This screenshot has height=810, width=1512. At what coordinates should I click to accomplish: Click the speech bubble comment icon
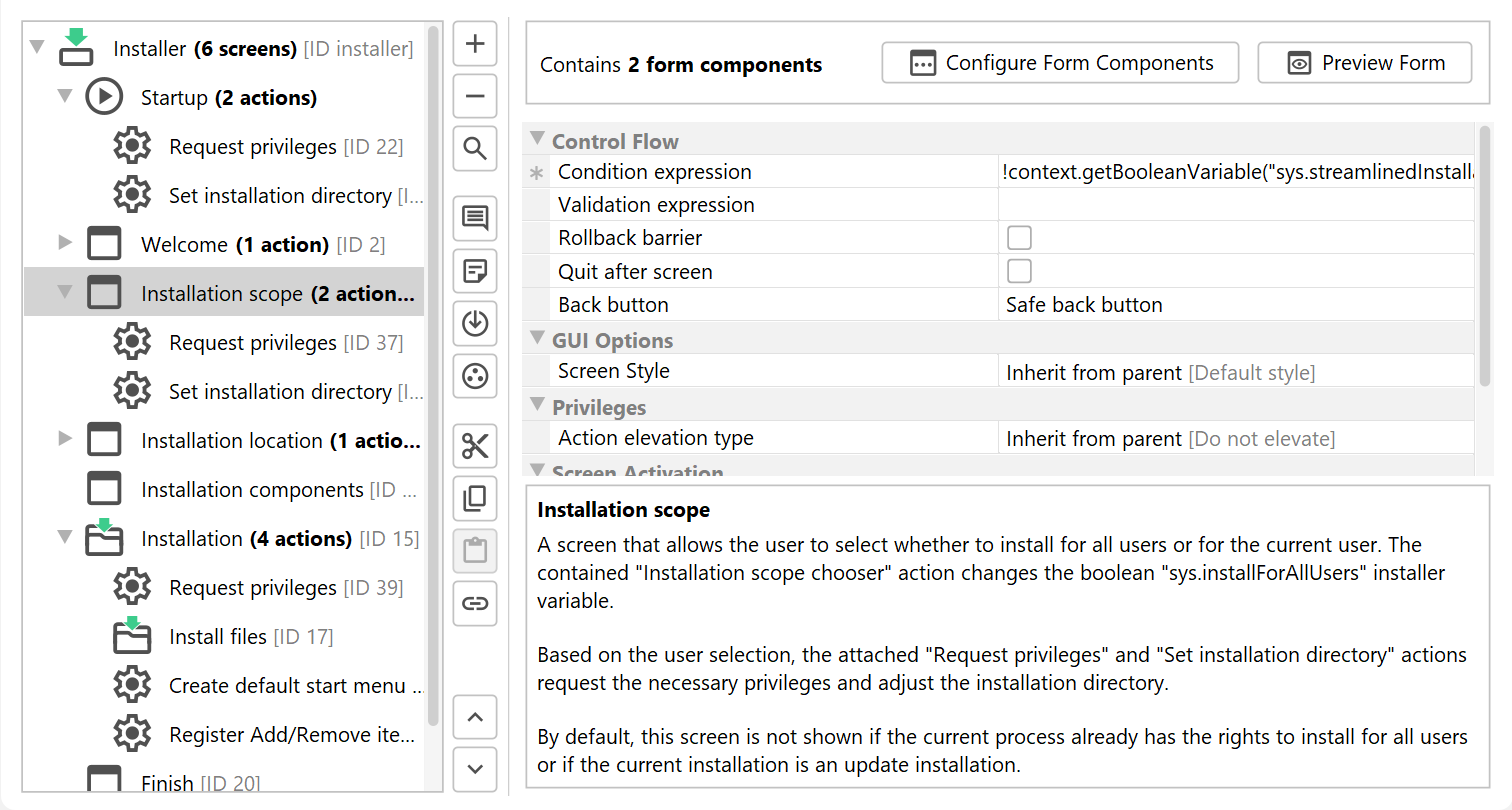475,217
